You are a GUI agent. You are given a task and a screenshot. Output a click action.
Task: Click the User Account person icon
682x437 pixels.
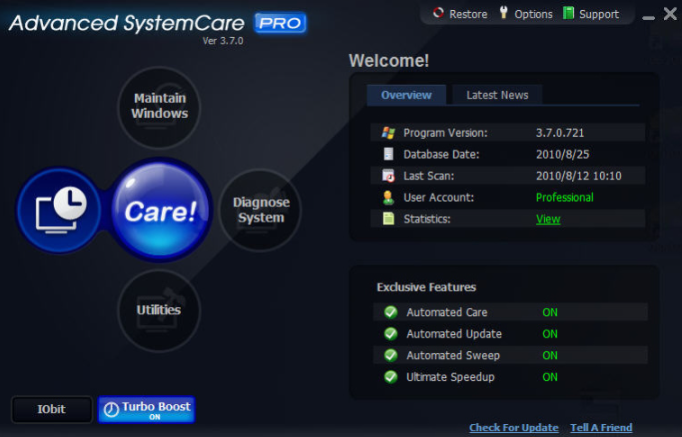pyautogui.click(x=388, y=197)
